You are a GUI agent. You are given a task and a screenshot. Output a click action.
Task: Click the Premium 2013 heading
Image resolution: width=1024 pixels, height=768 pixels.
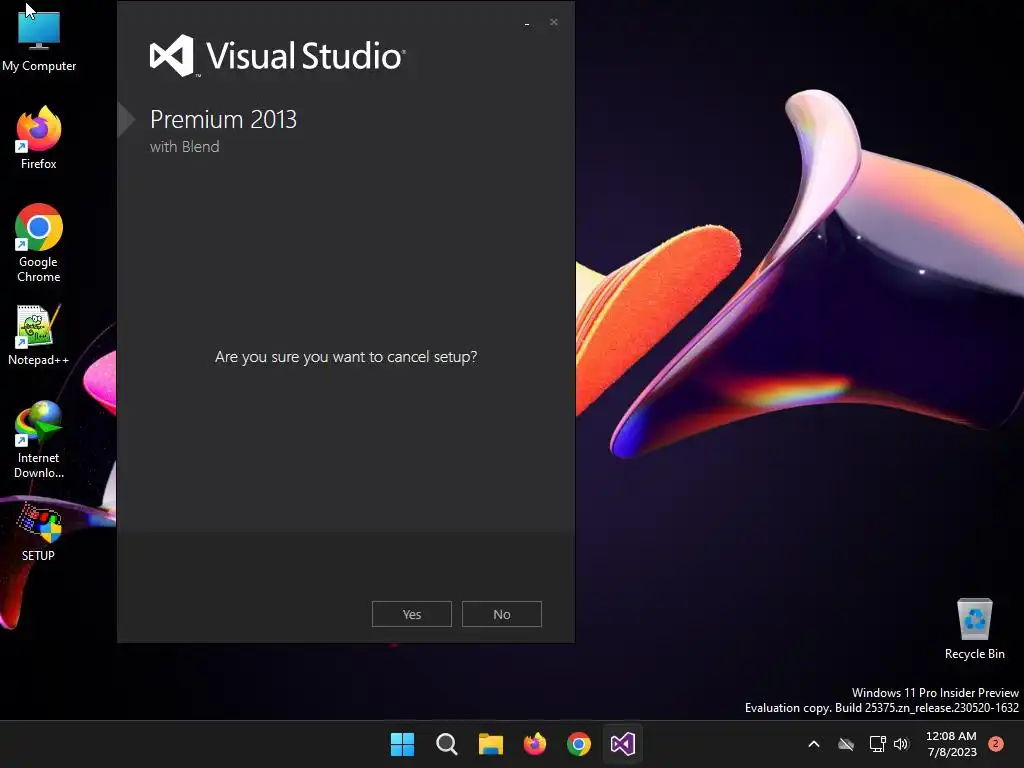pyautogui.click(x=223, y=120)
